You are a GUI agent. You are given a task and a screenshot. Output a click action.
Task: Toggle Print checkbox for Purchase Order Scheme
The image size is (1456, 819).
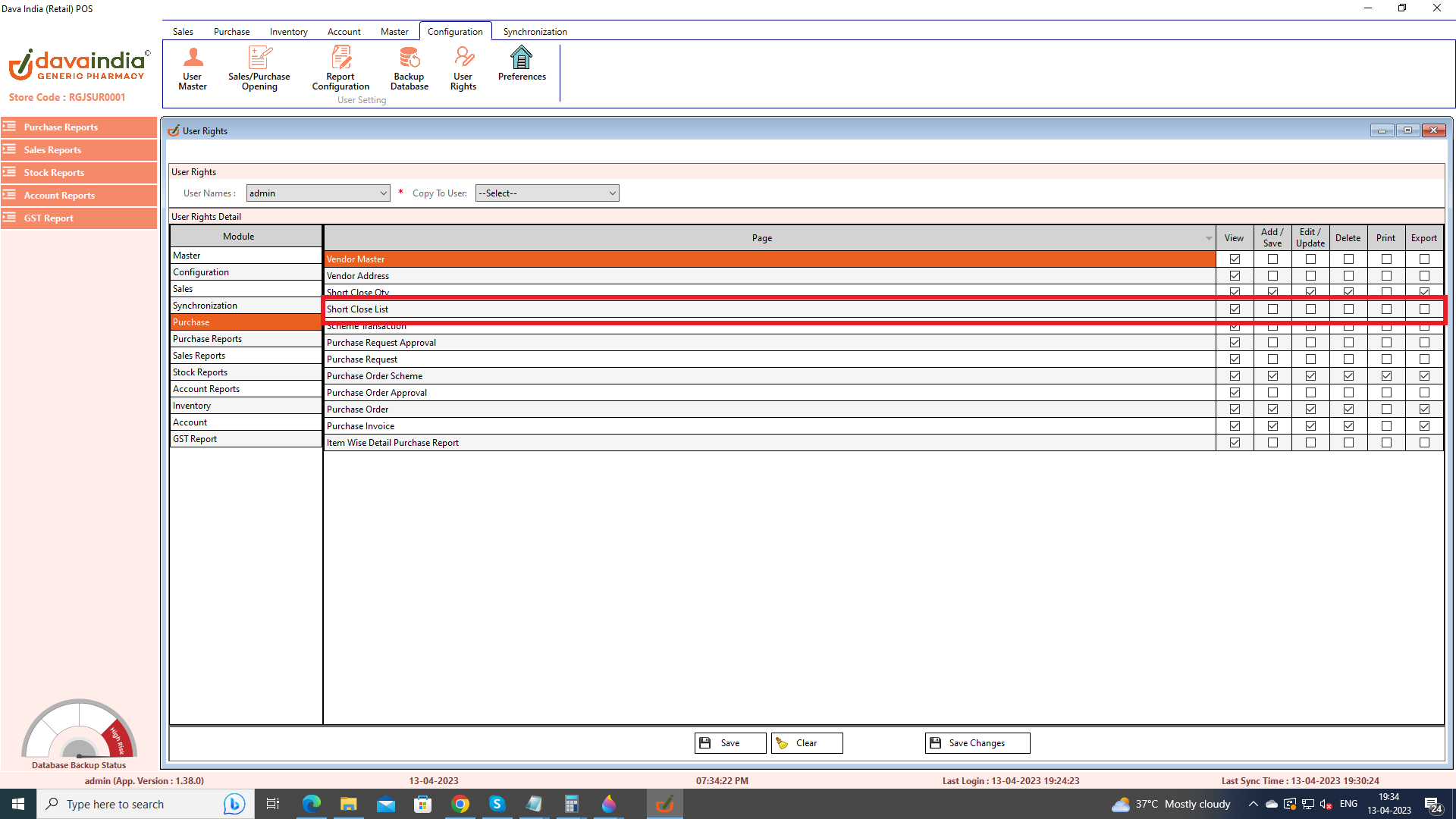[1386, 376]
